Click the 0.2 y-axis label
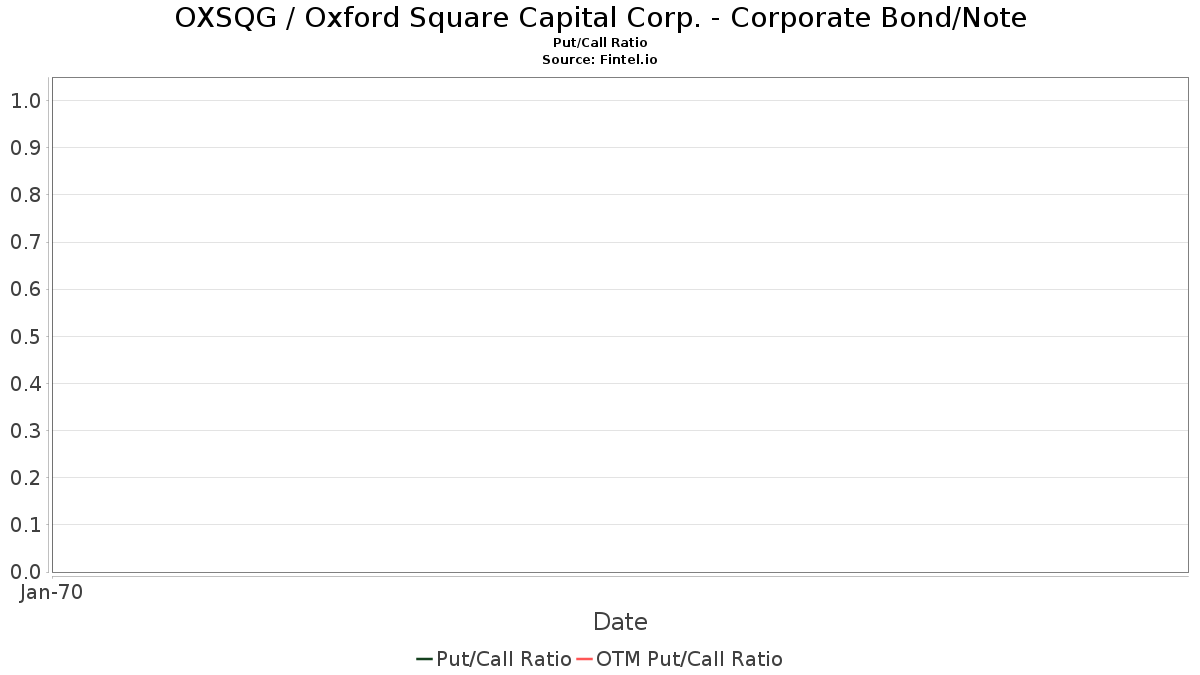Image resolution: width=1200 pixels, height=675 pixels. [x=25, y=478]
